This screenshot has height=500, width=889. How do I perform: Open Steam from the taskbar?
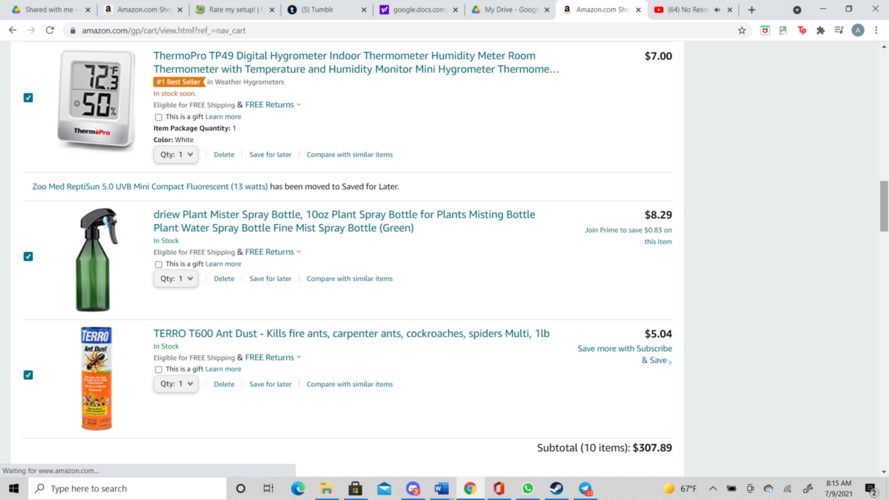click(x=556, y=489)
